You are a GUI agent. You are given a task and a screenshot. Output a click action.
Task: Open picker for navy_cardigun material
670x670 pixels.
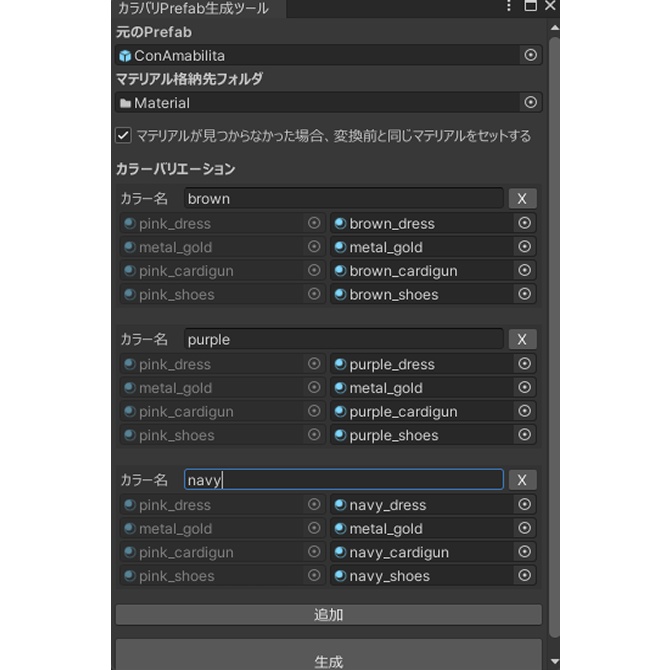point(524,552)
